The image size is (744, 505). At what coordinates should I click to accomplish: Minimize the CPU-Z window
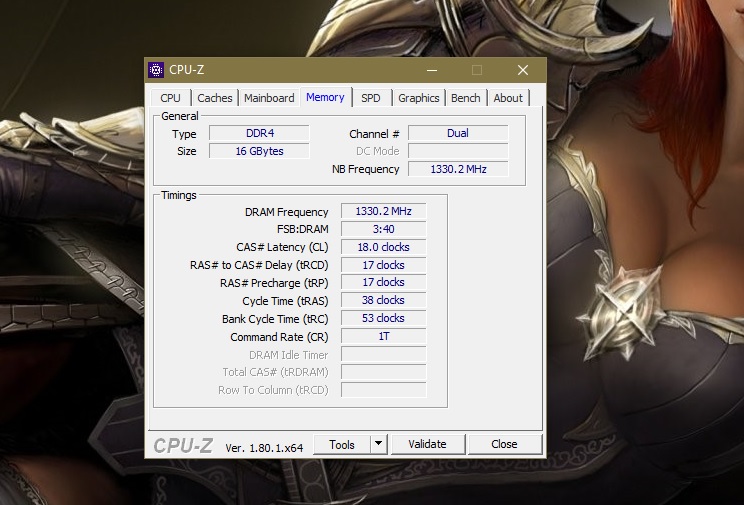(x=432, y=70)
